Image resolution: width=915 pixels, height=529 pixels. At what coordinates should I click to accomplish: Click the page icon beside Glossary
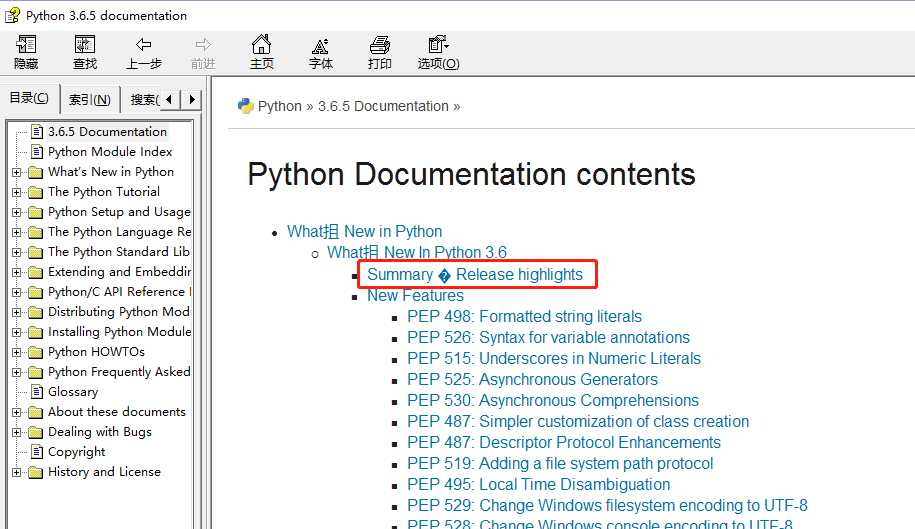click(37, 392)
